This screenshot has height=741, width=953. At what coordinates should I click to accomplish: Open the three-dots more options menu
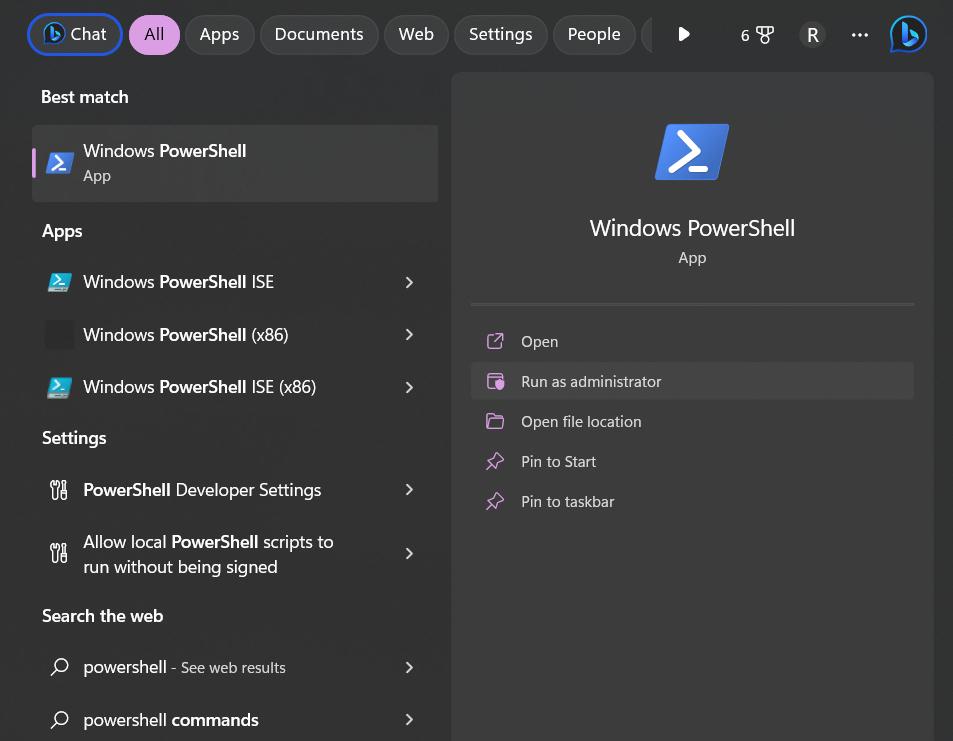pos(860,35)
